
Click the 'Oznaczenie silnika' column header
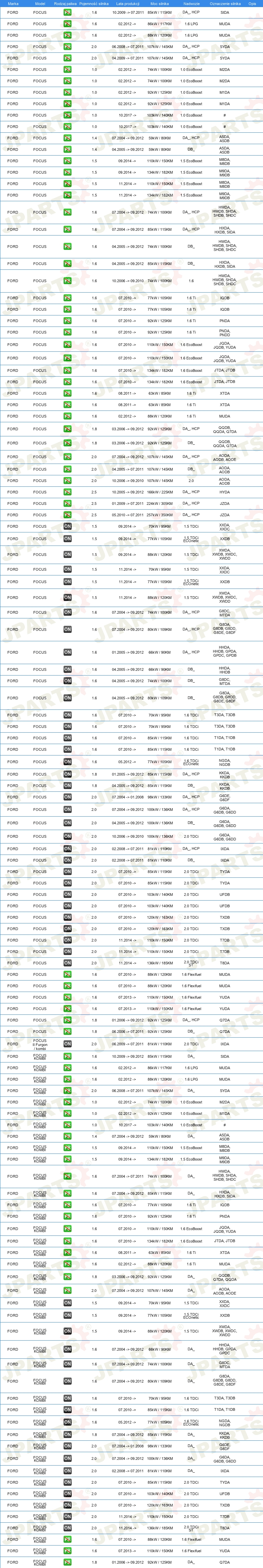(225, 4)
